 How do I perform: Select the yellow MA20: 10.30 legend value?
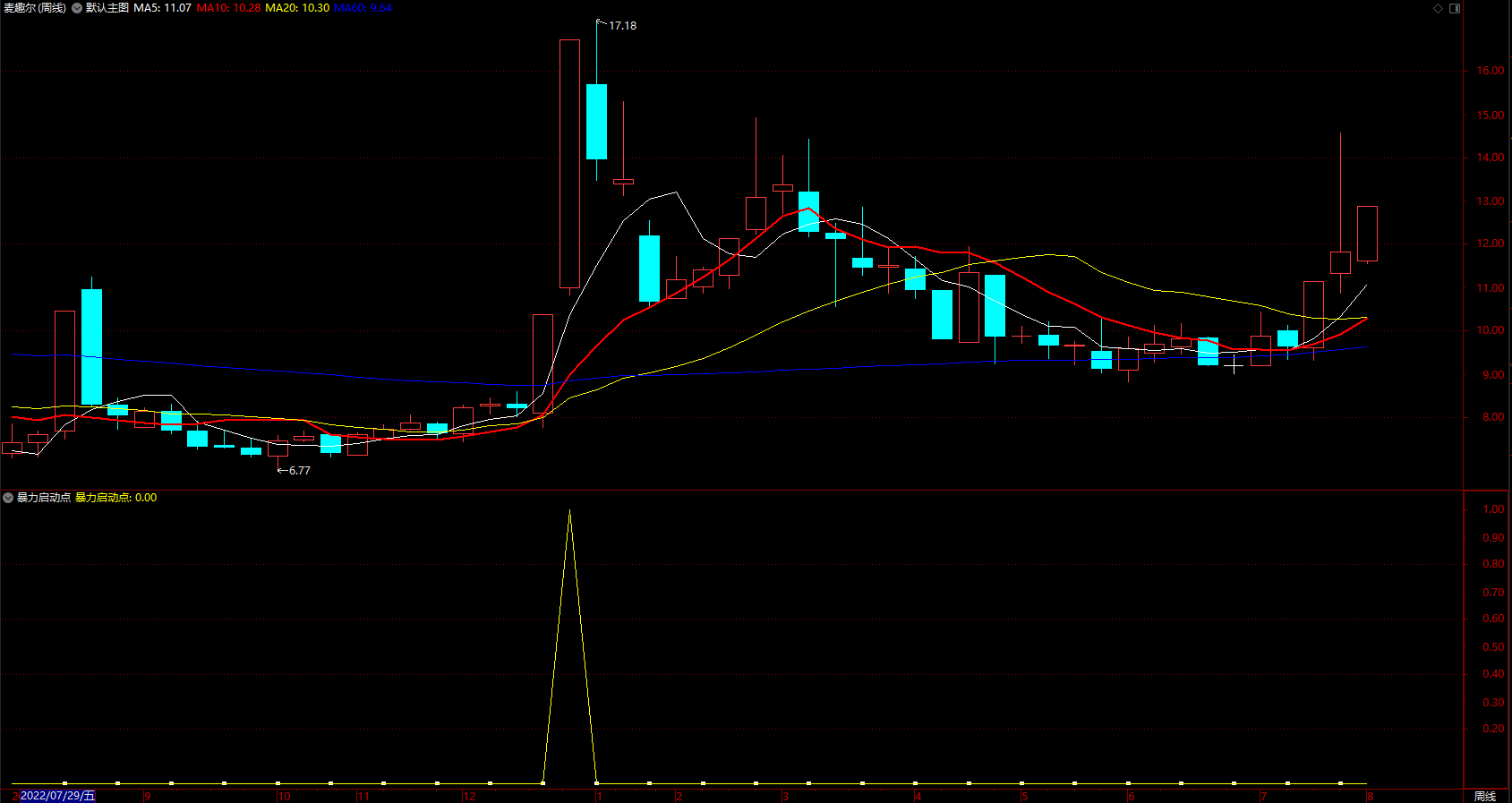pos(297,8)
